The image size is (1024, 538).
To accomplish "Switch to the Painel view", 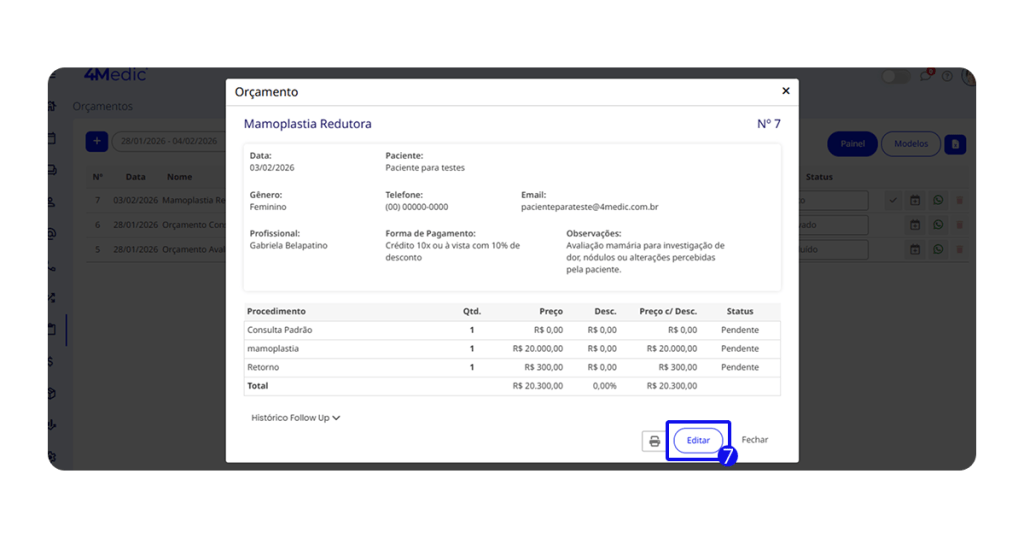I will point(852,144).
